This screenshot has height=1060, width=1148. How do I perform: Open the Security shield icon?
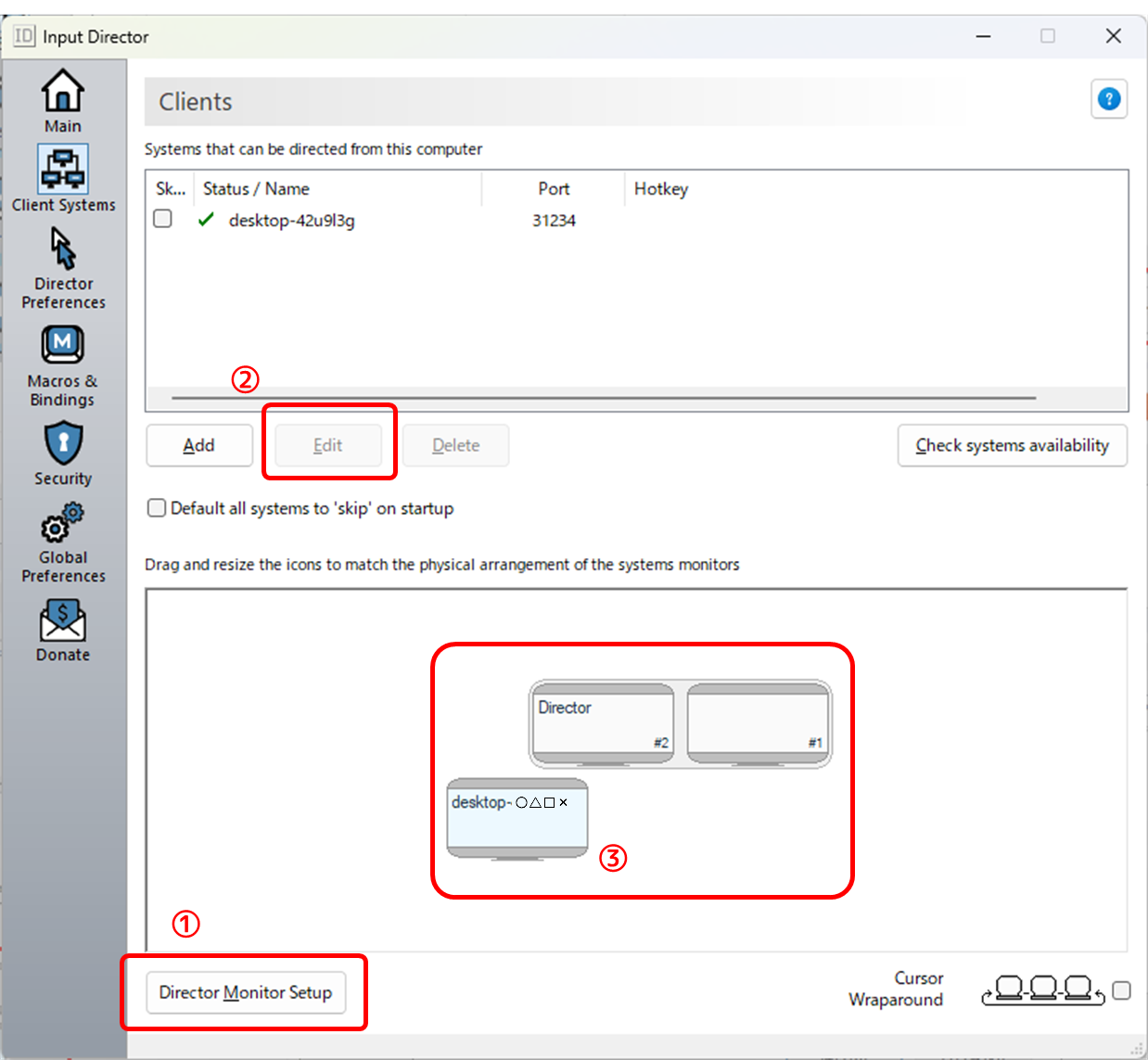[x=63, y=442]
